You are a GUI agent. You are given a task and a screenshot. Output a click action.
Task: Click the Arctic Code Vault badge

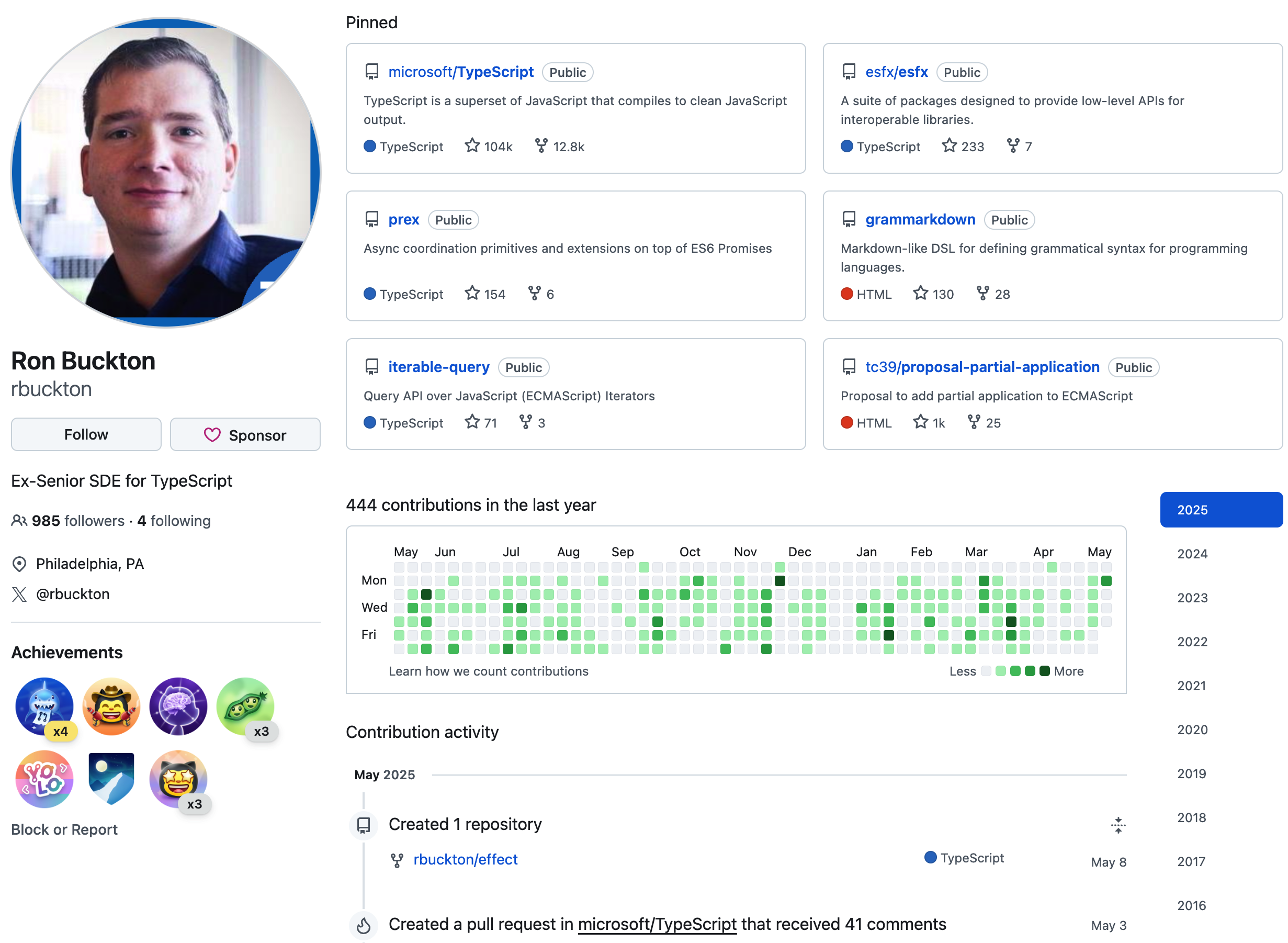coord(111,779)
